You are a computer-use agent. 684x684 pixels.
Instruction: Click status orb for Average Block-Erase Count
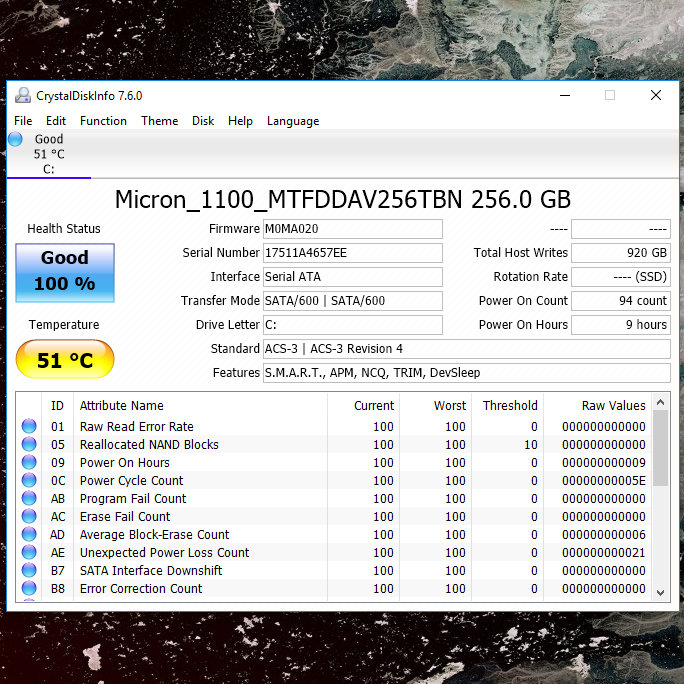[x=29, y=535]
